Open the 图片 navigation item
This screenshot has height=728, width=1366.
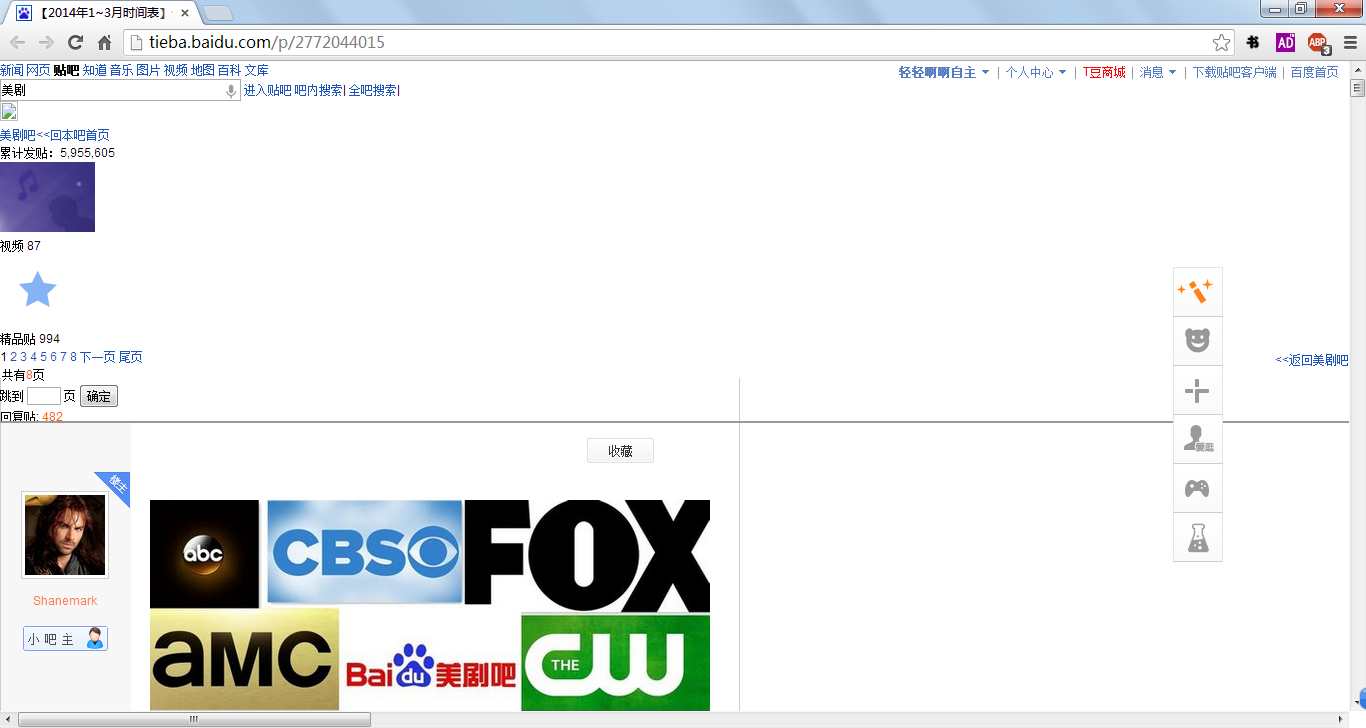(x=148, y=71)
